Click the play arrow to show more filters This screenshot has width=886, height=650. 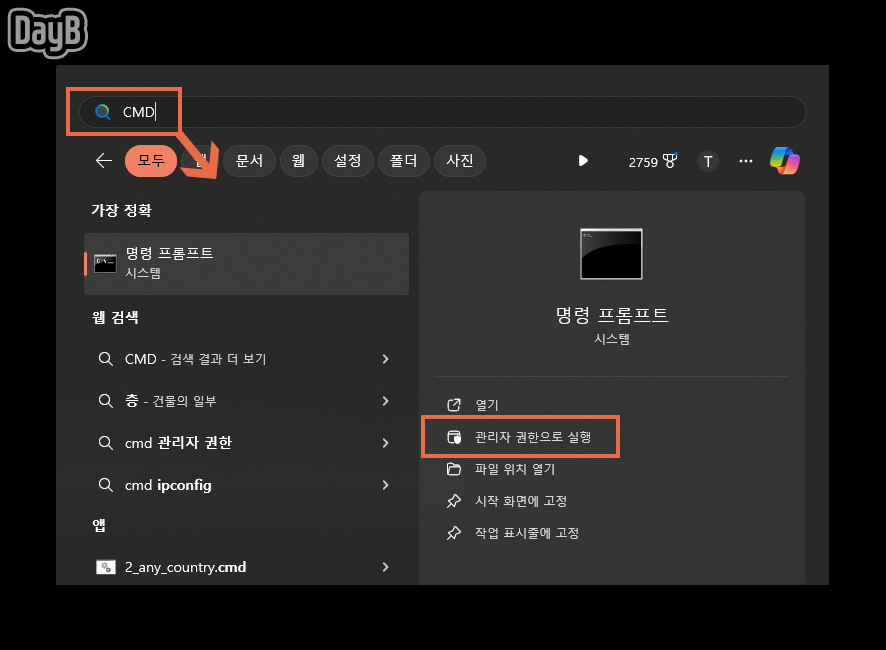[x=583, y=161]
